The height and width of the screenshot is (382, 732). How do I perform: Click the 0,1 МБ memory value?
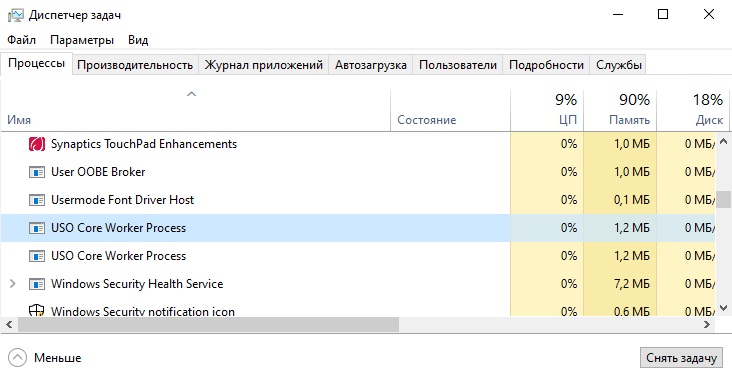click(x=632, y=200)
